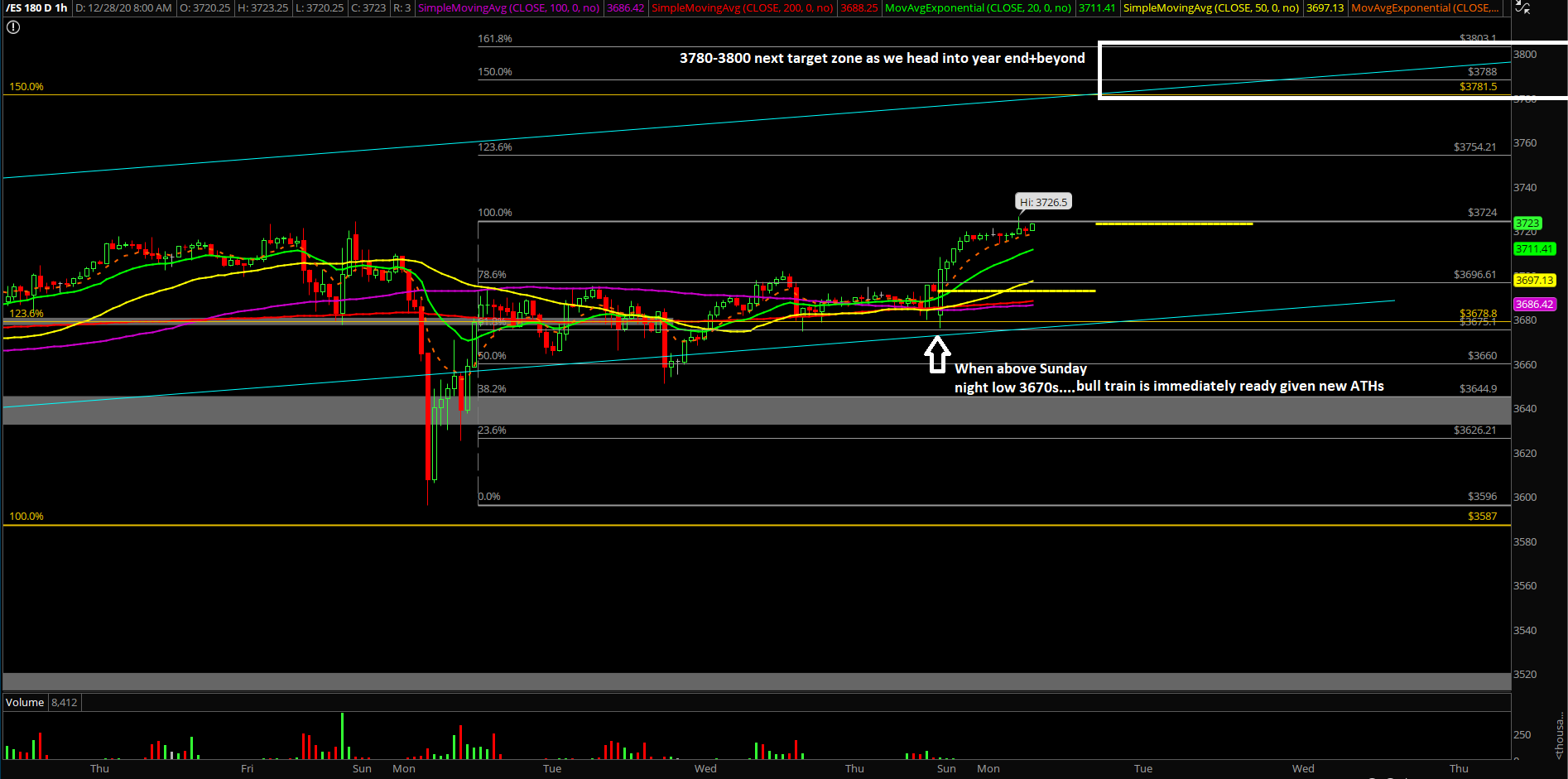Screen dimensions: 1568x779
Task: Select SimpleMovingAvg (CLOSE, 200, 0, no) study label
Action: click(743, 7)
